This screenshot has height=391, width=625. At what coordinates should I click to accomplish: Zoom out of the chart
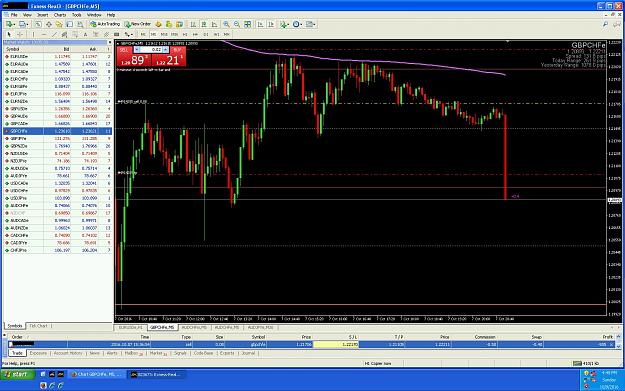click(237, 24)
